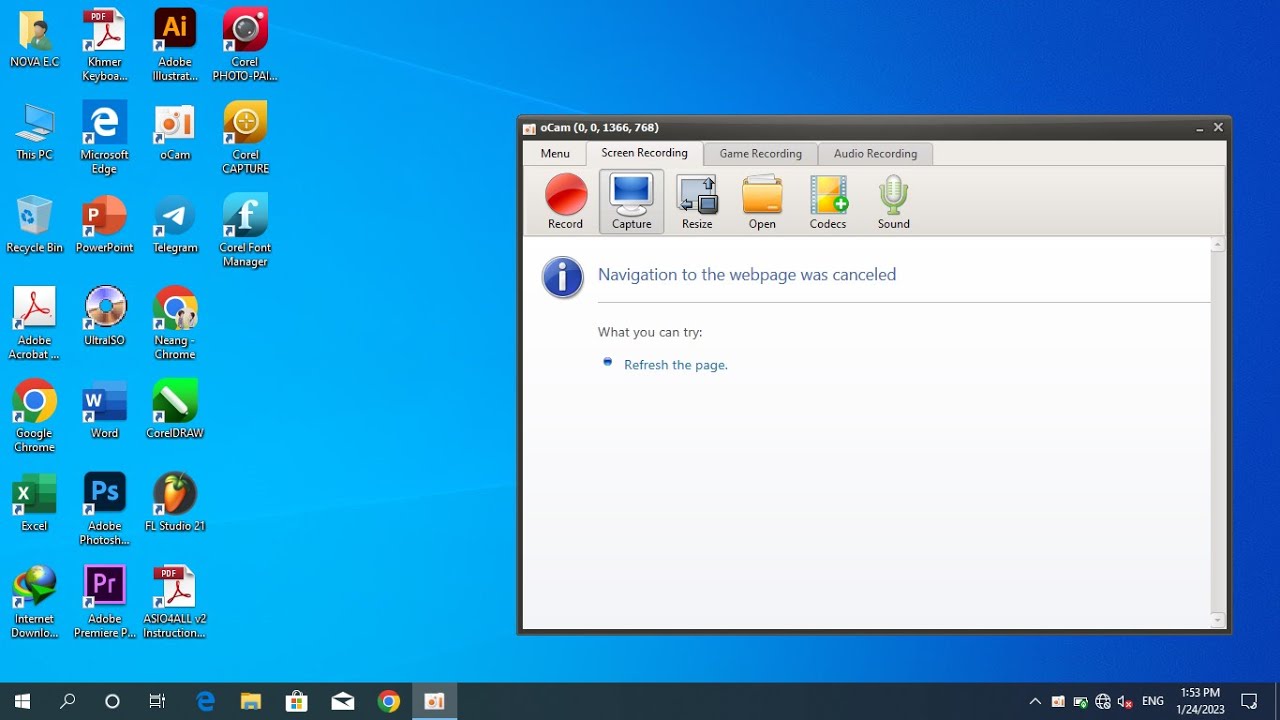Viewport: 1280px width, 720px height.
Task: Select the Adobe Acrobat desktop shortcut
Action: (x=35, y=324)
